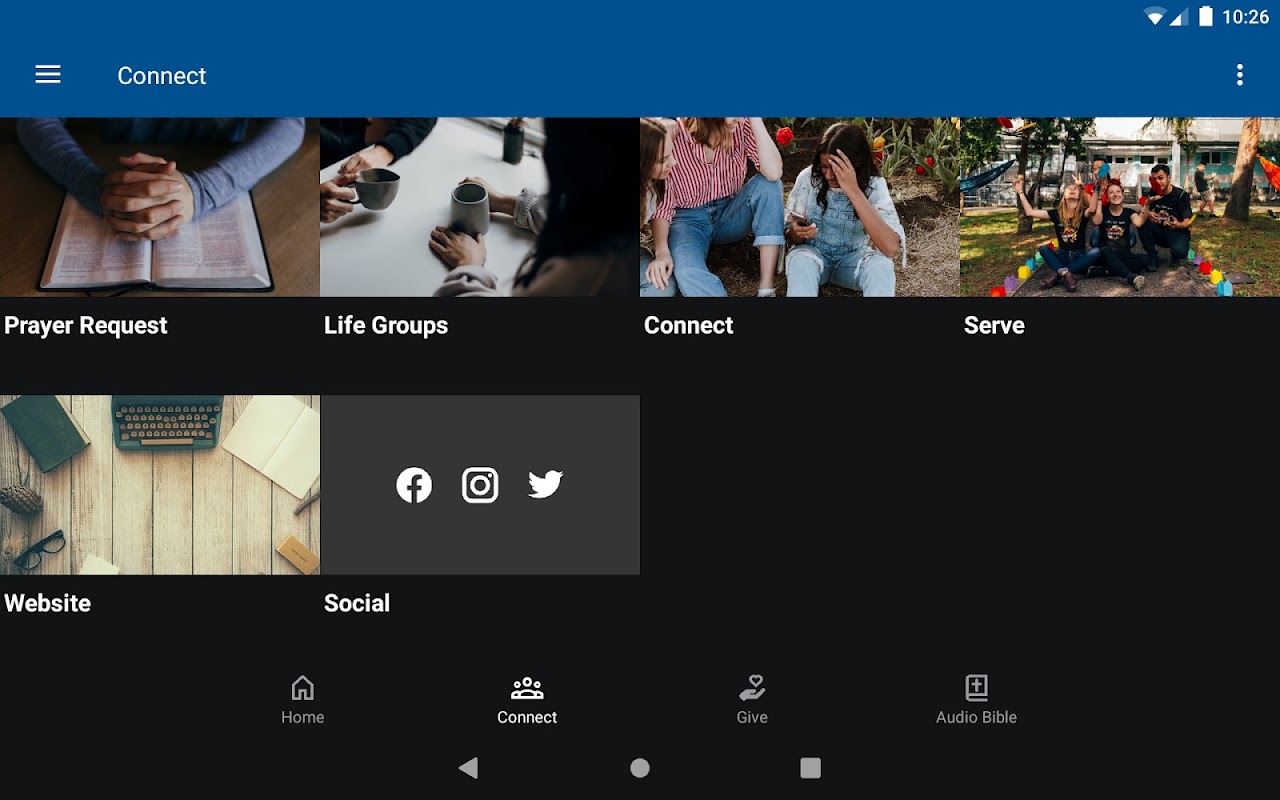Viewport: 1280px width, 800px height.
Task: Tap the Give heart-in-hand icon
Action: pyautogui.click(x=752, y=688)
